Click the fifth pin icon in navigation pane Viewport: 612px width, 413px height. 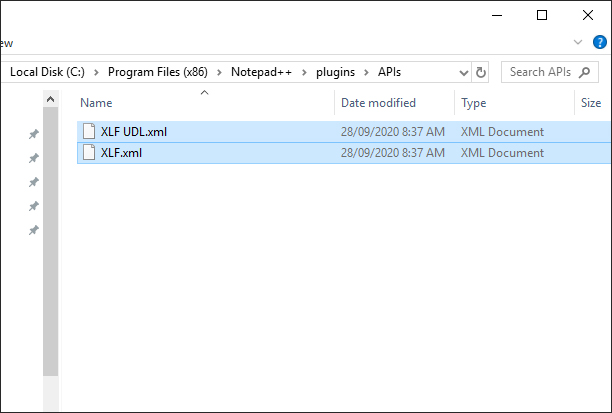click(x=34, y=230)
